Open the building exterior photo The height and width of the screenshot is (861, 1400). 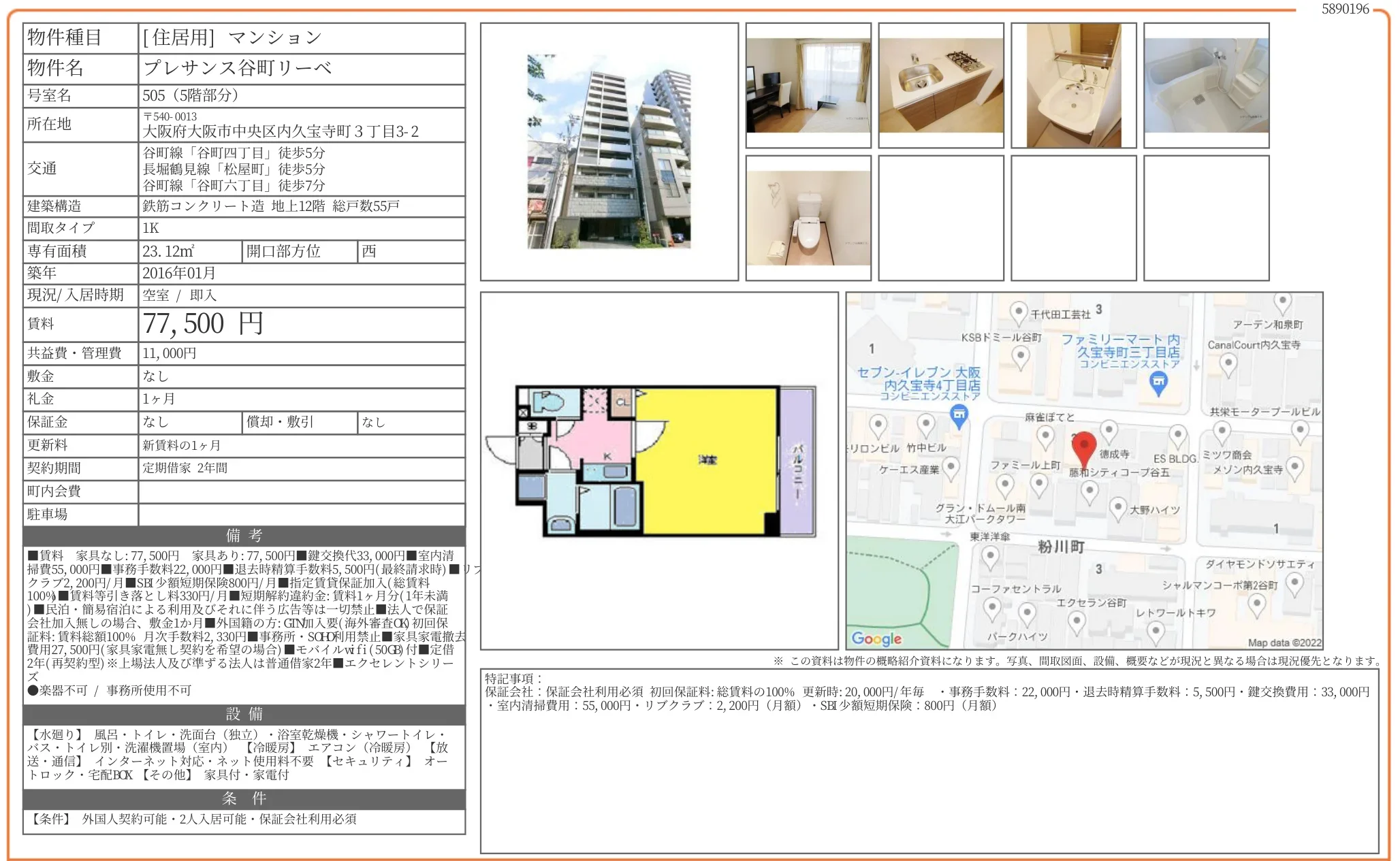click(x=609, y=151)
